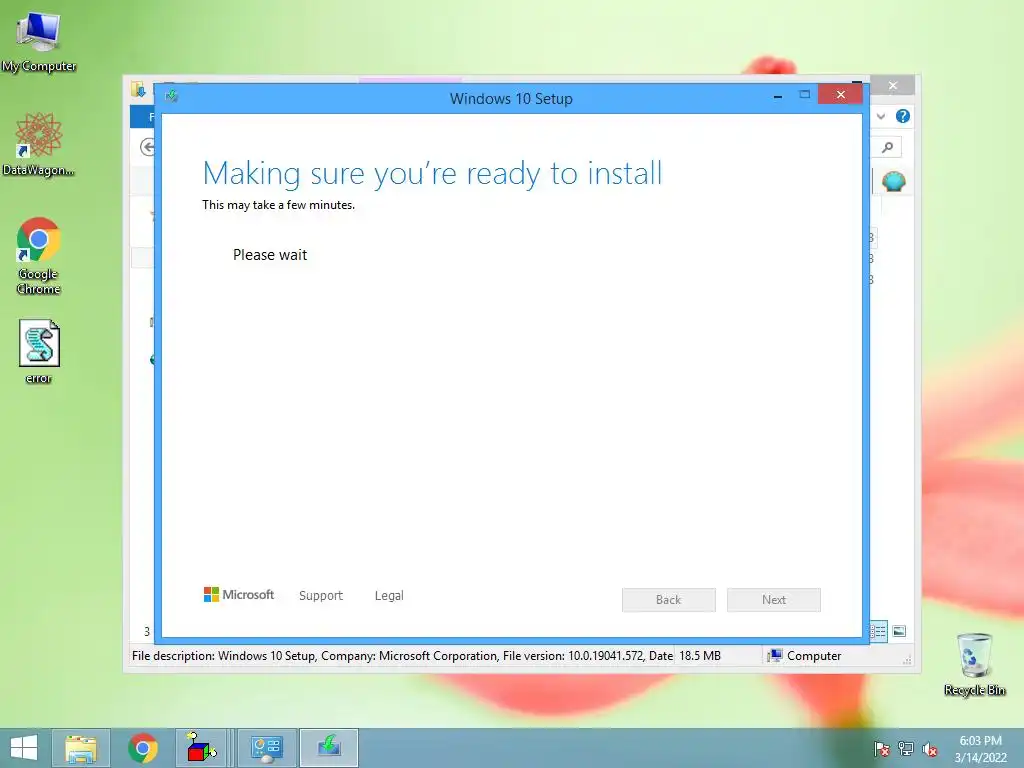The image size is (1024, 768).
Task: Minimize the Windows 10 Setup window
Action: pyautogui.click(x=778, y=96)
